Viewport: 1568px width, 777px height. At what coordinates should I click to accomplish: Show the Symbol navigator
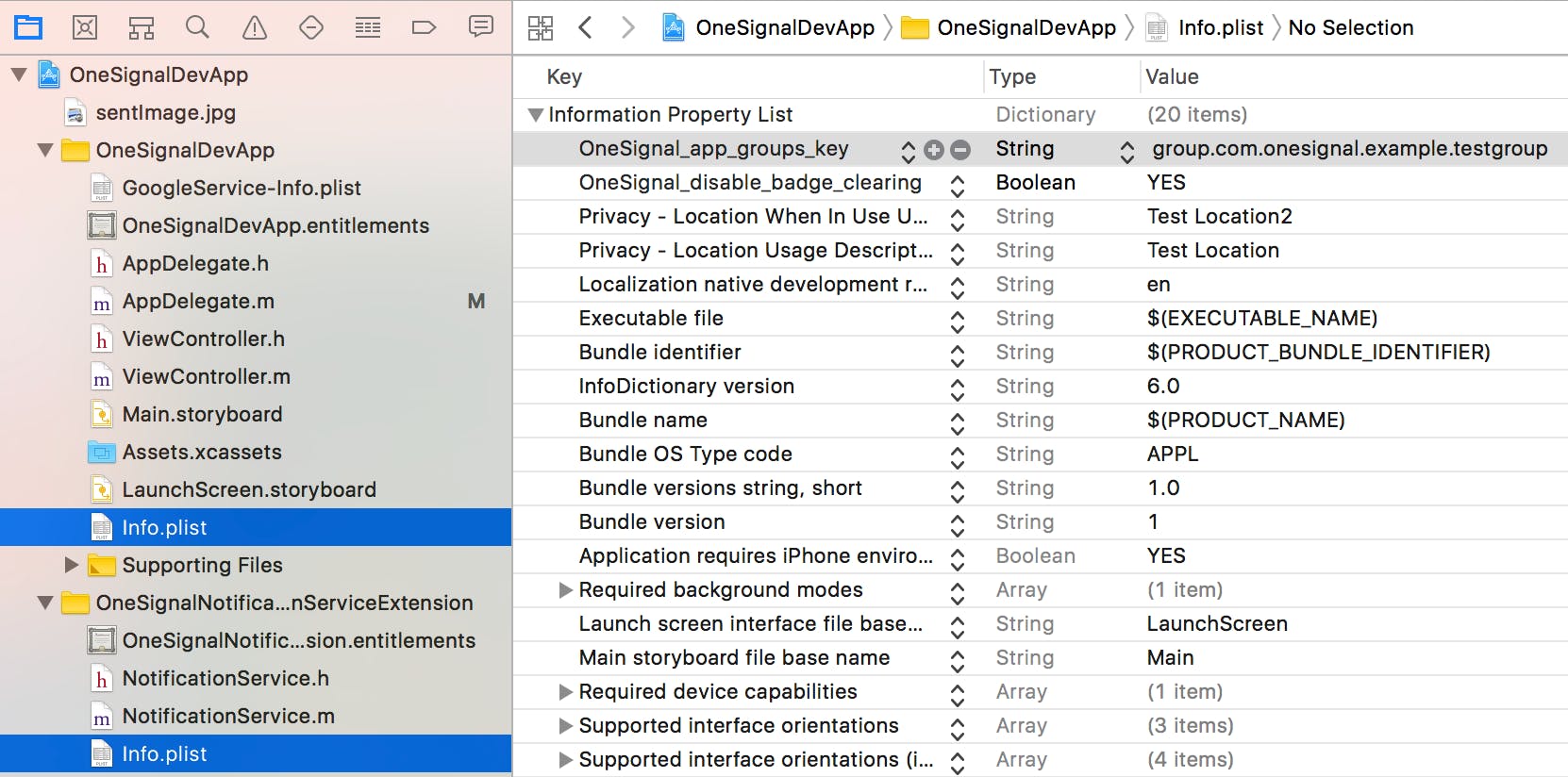[x=142, y=27]
